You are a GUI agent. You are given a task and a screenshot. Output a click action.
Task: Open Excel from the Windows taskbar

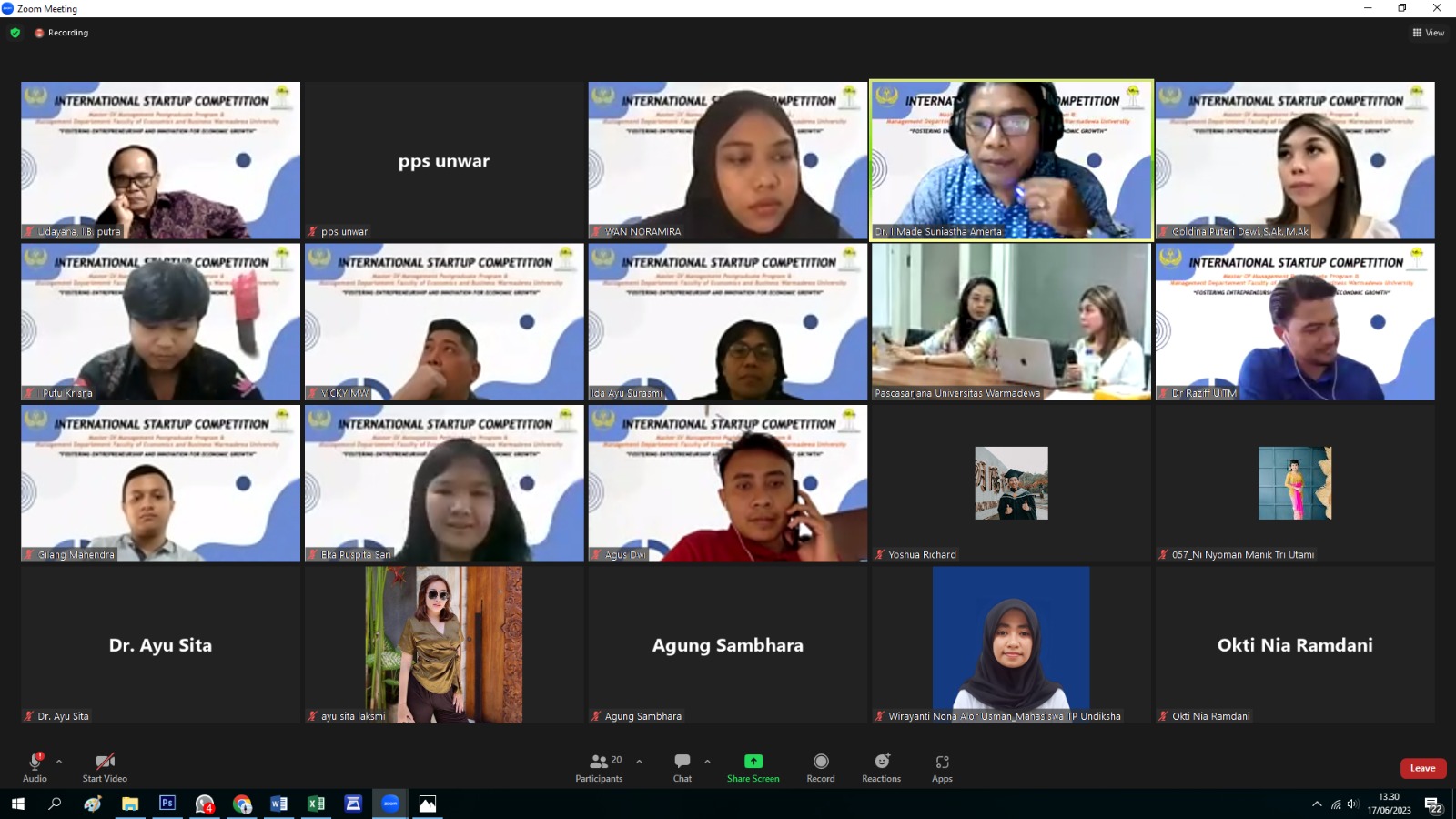tap(316, 804)
